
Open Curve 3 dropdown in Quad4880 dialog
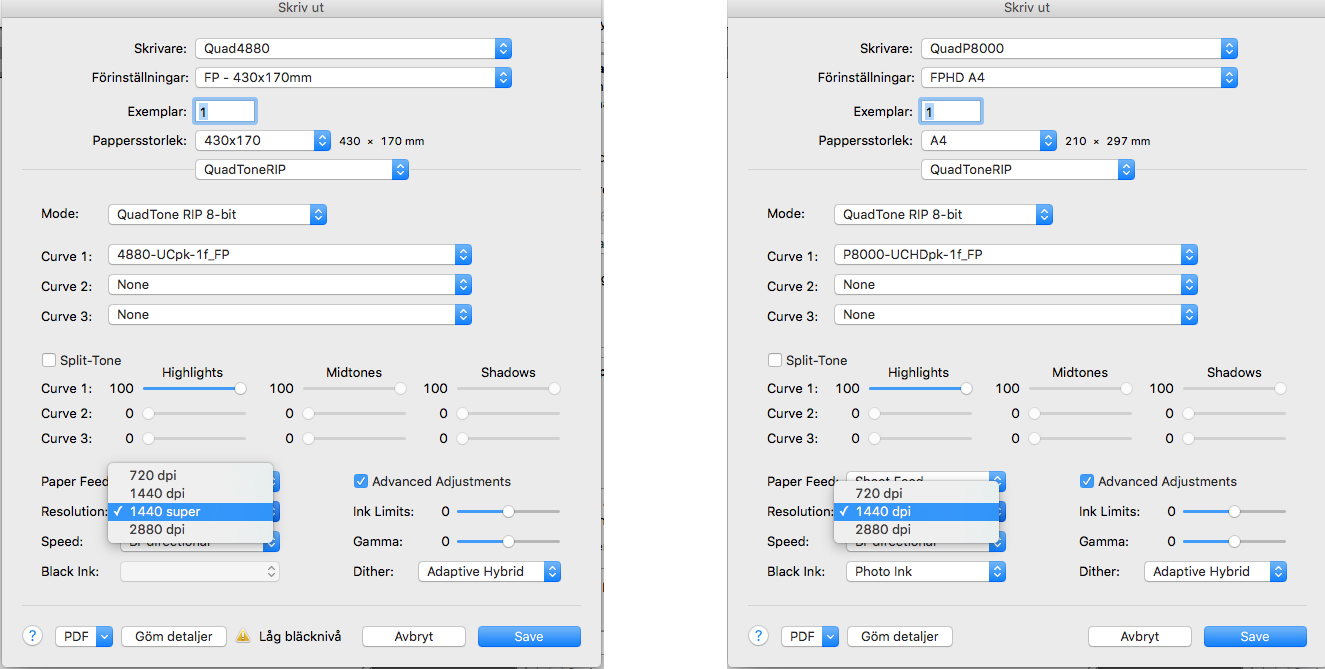tap(289, 315)
